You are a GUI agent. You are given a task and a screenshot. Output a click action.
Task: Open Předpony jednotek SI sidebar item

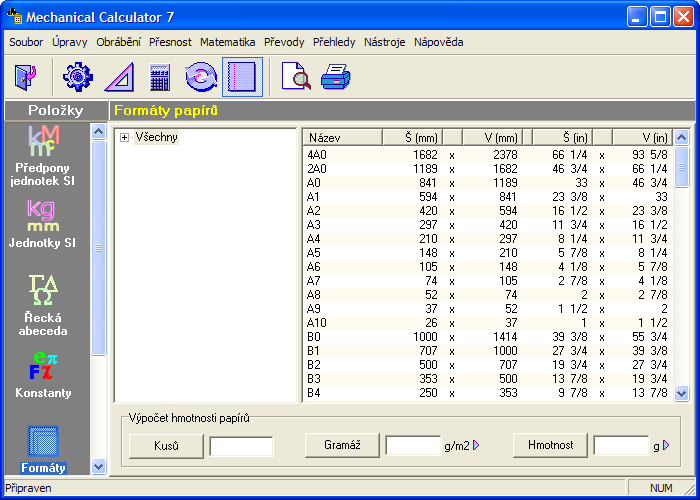(x=43, y=156)
